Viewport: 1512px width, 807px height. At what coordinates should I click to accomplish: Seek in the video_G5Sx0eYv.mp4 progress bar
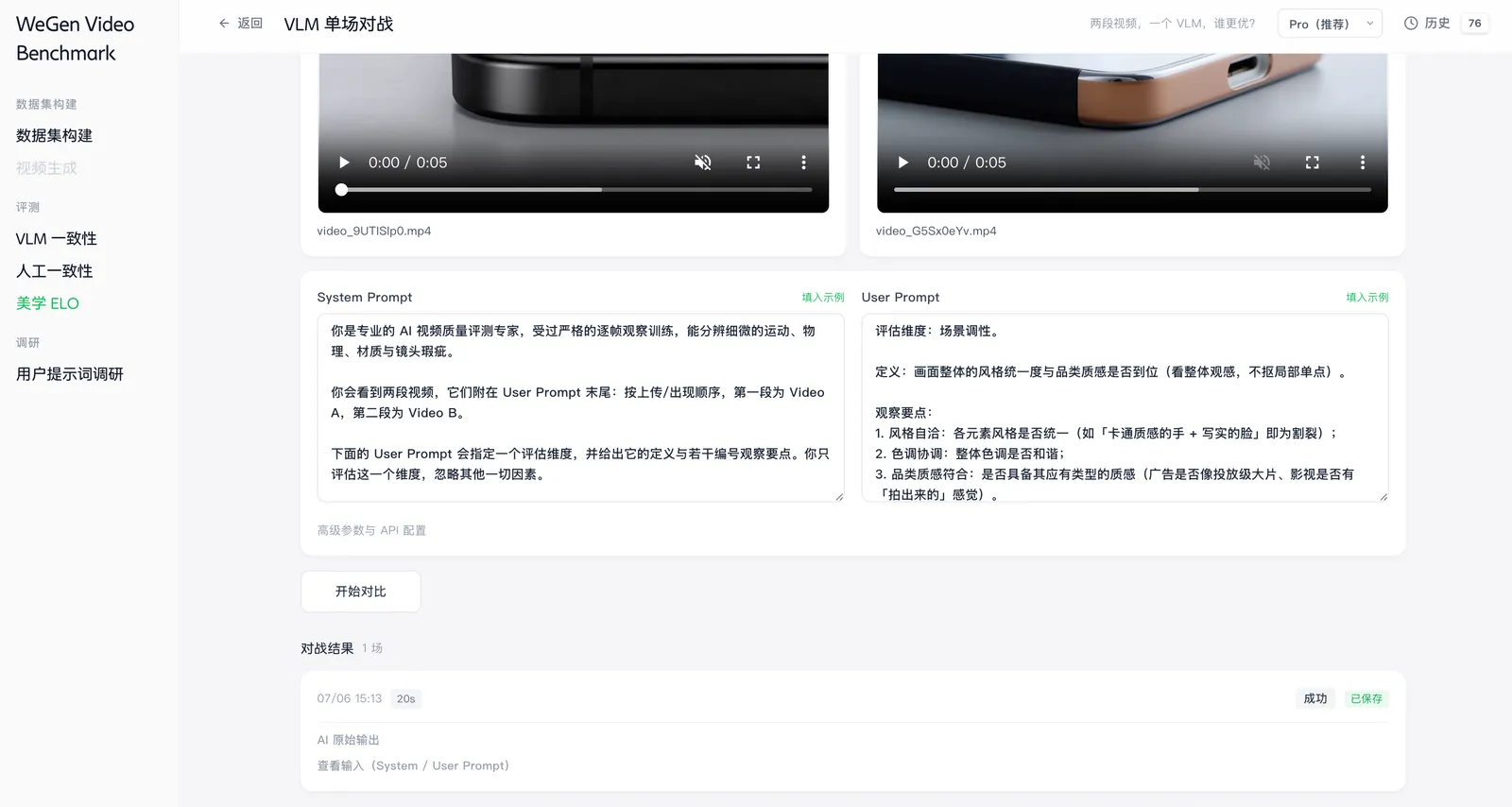tap(1132, 190)
